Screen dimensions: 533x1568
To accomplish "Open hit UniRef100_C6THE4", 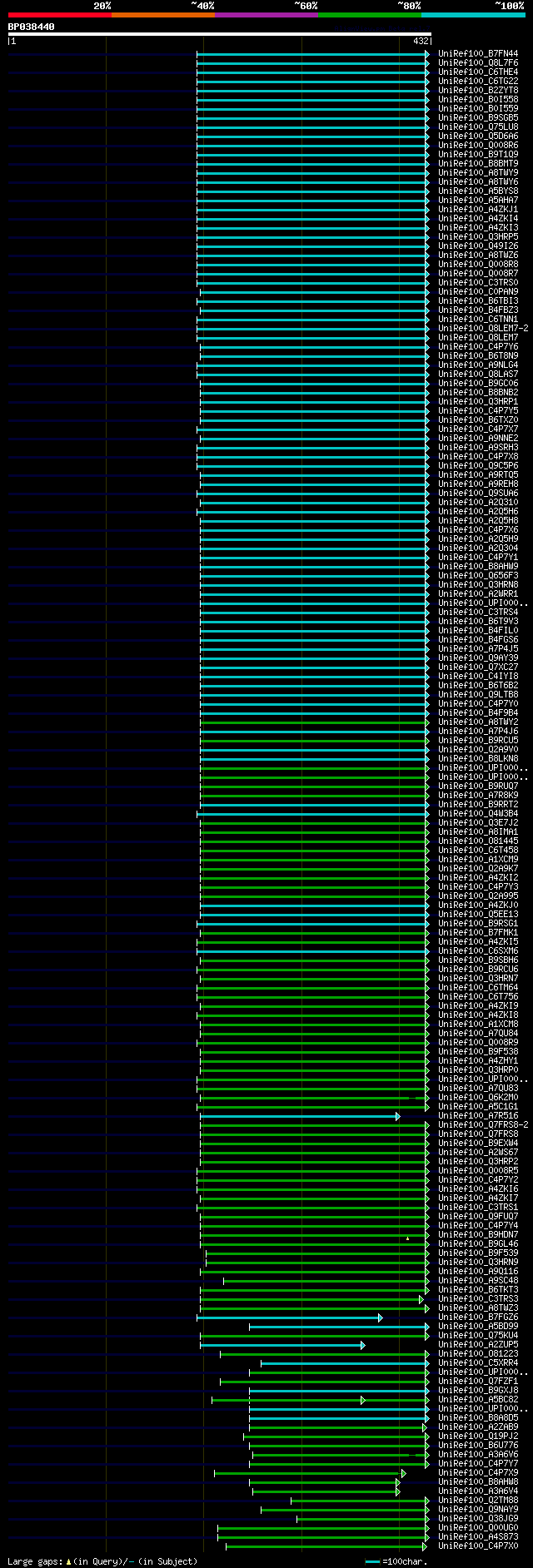I will click(478, 72).
